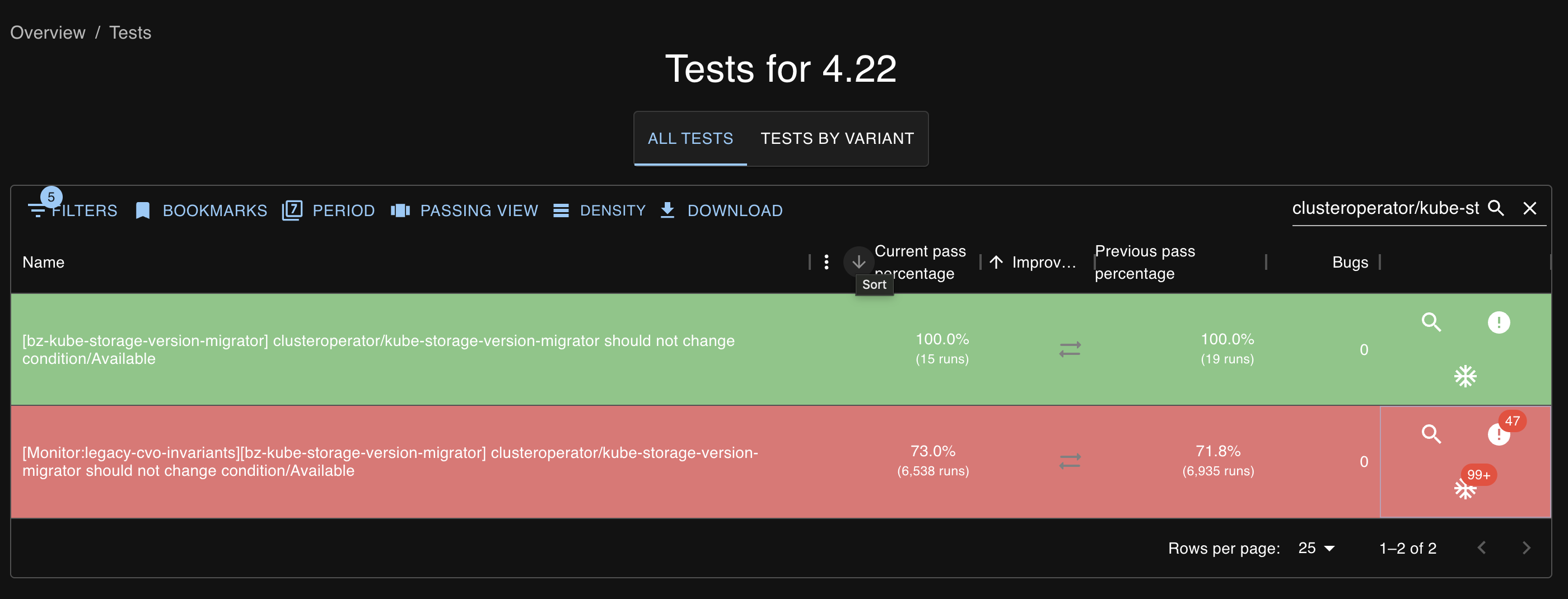Open the Period selector
Image resolution: width=1568 pixels, height=599 pixels.
pyautogui.click(x=329, y=210)
